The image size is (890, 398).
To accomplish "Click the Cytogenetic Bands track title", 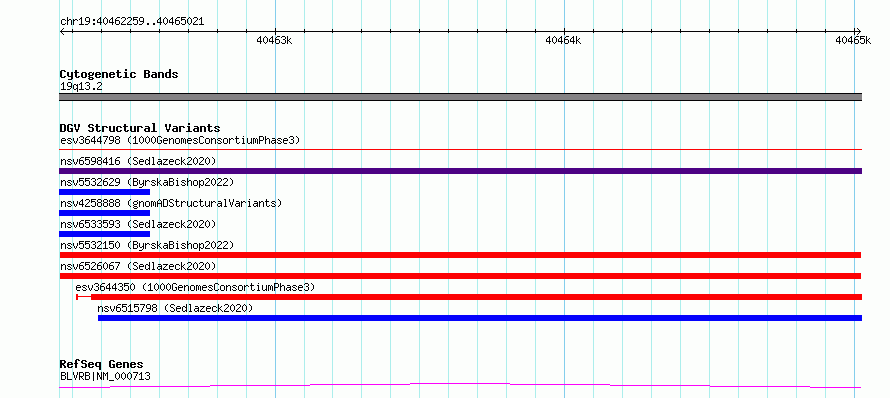I will (119, 74).
